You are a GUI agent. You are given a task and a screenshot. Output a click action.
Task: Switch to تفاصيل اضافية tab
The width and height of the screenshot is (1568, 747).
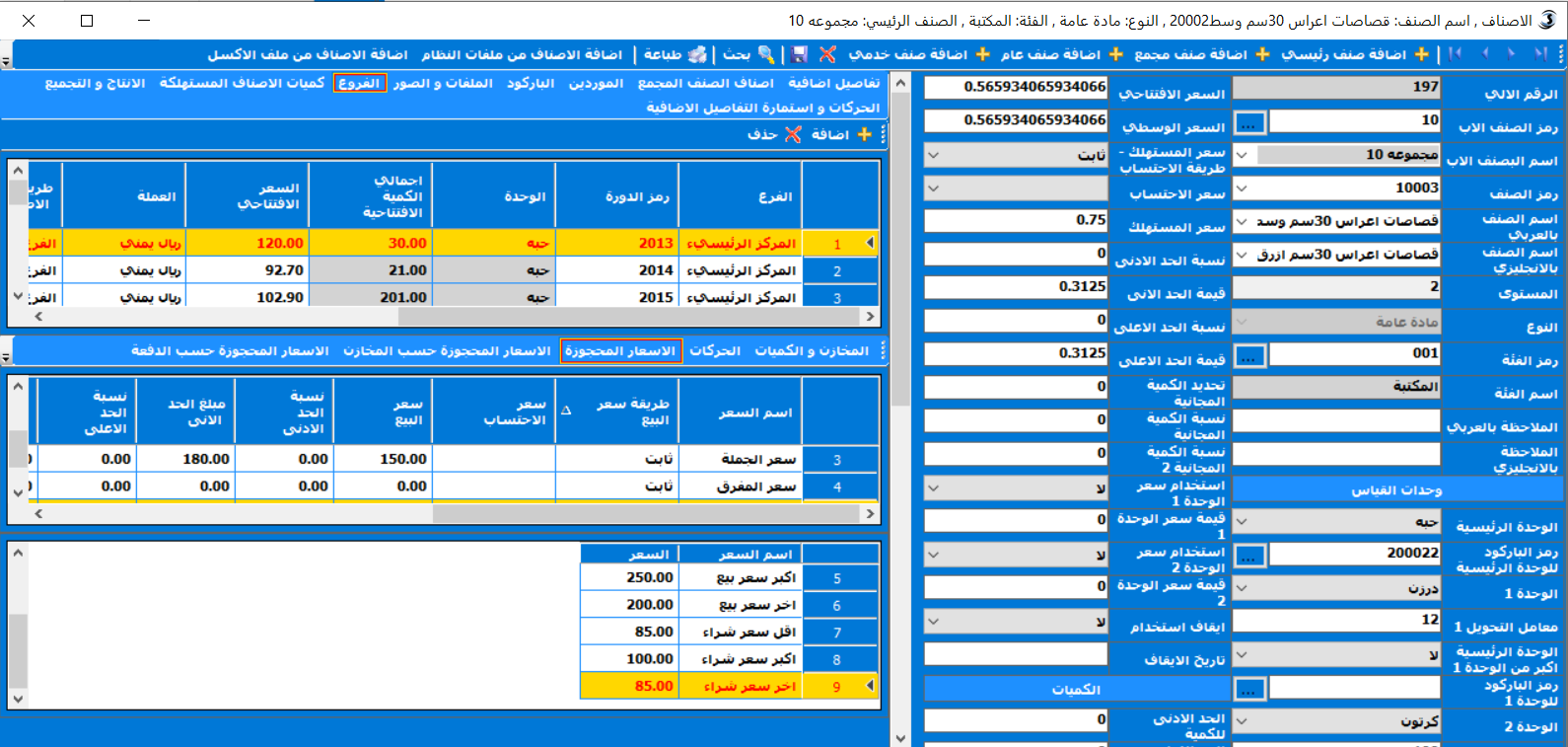[834, 83]
